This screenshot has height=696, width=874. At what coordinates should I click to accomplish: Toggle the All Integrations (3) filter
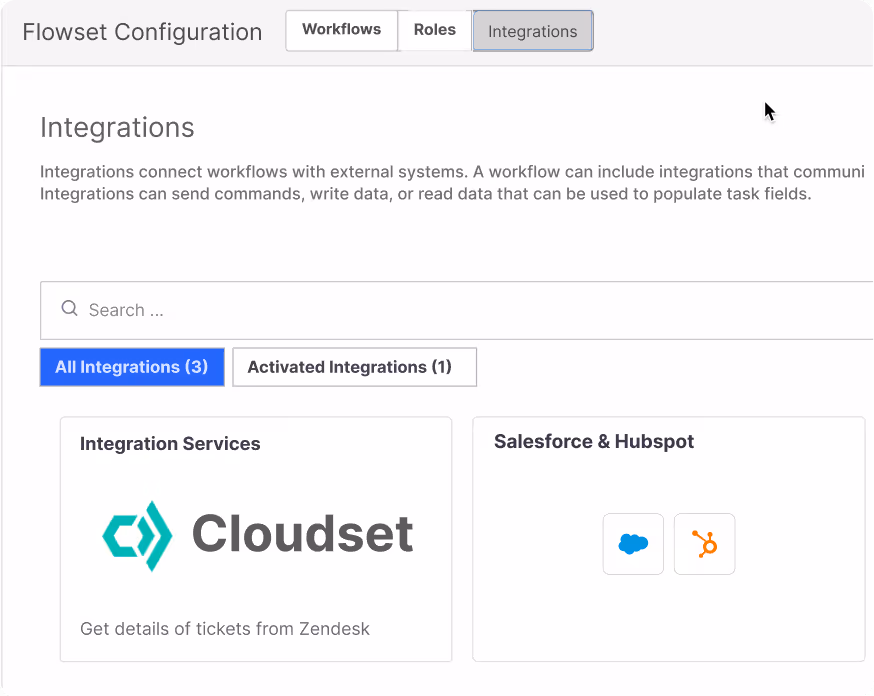tap(131, 367)
